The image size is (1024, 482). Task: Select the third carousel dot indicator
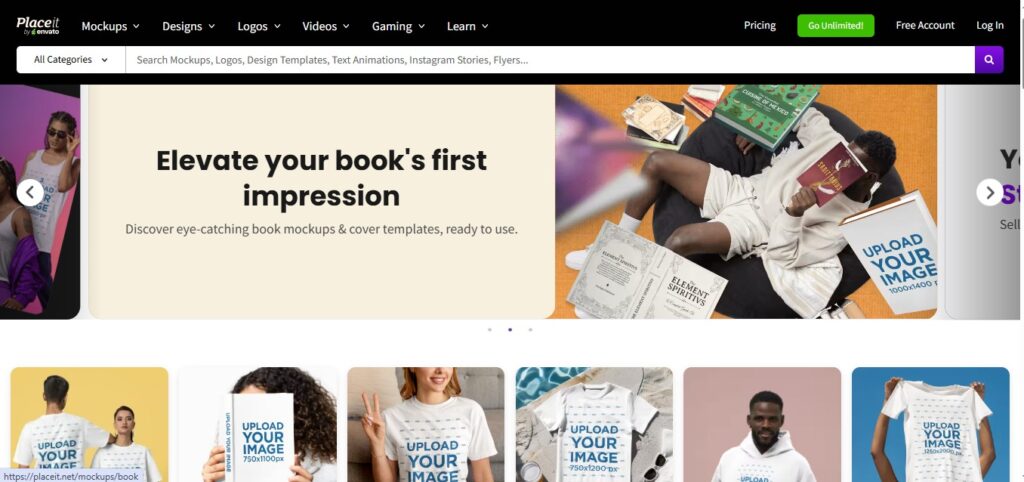click(530, 330)
